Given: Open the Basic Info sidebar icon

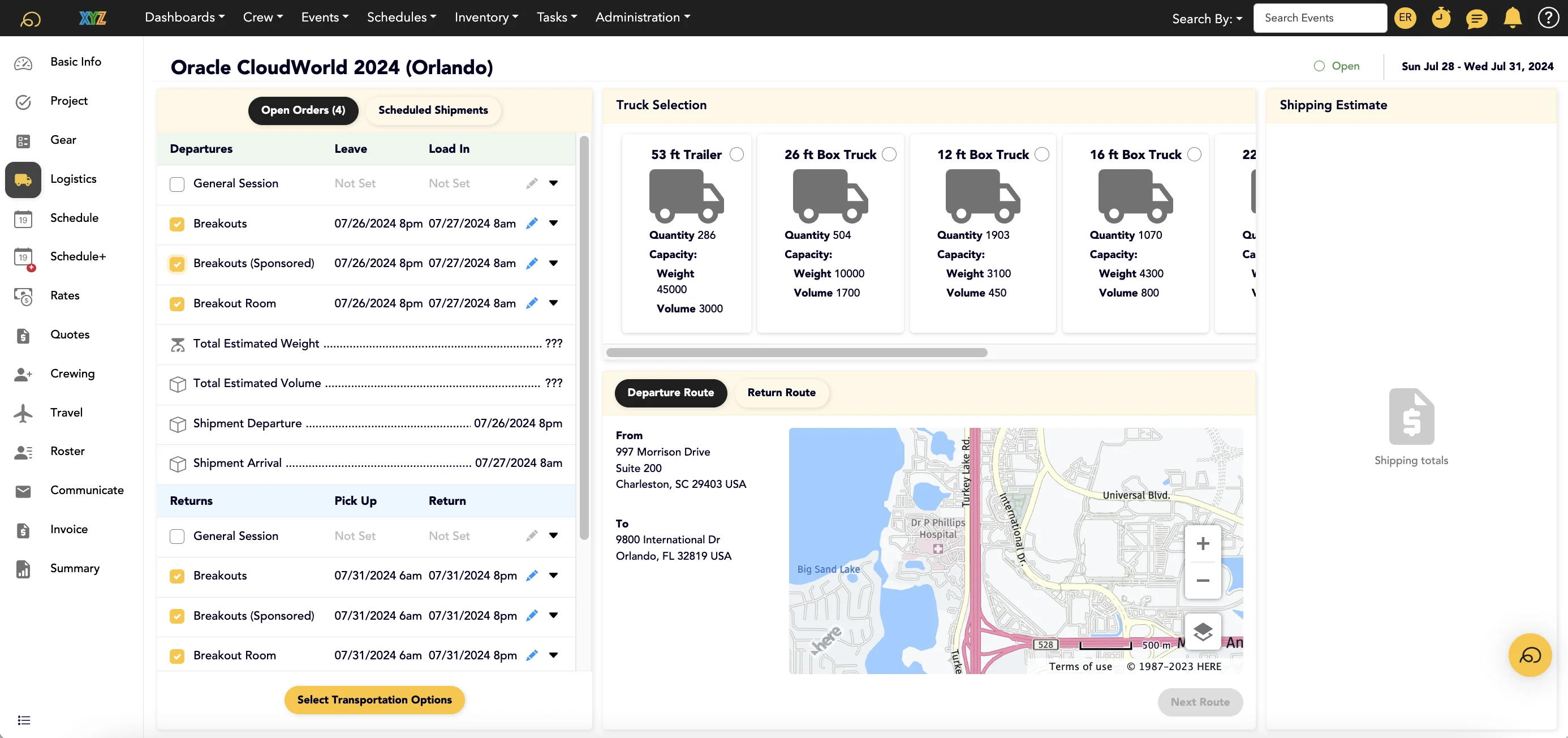Looking at the screenshot, I should 23,62.
